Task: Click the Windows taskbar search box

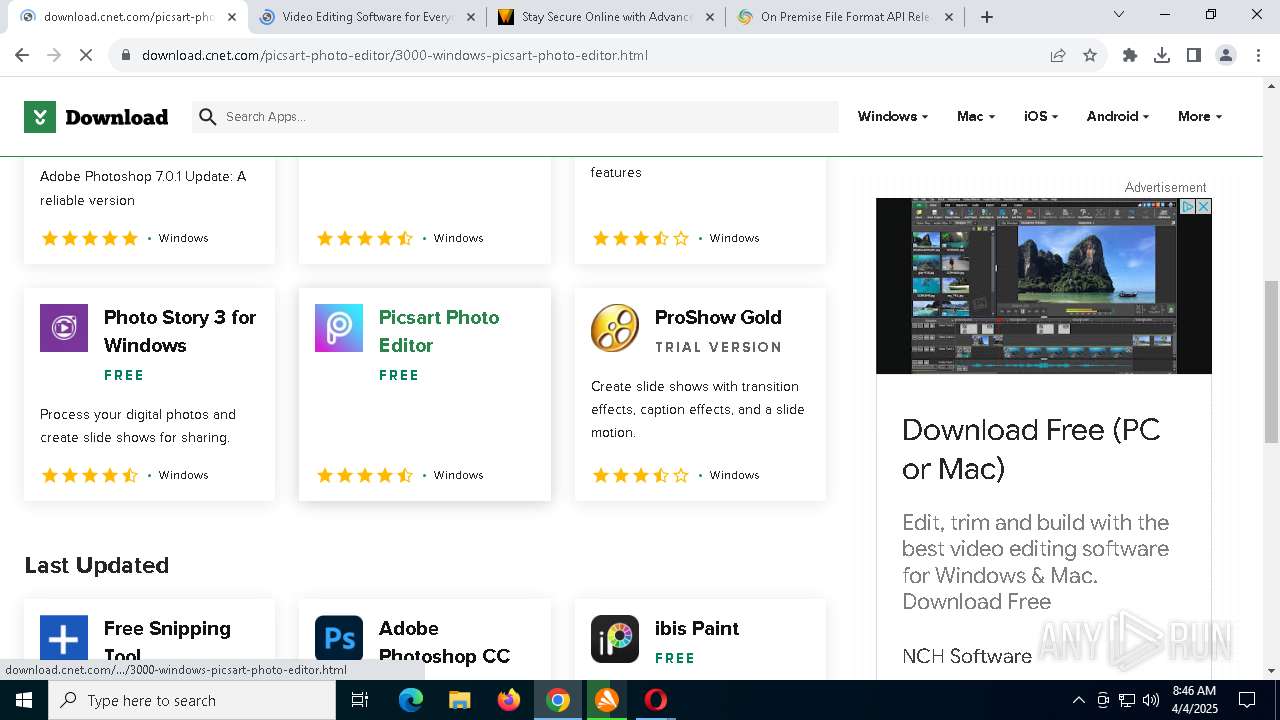Action: pos(192,700)
